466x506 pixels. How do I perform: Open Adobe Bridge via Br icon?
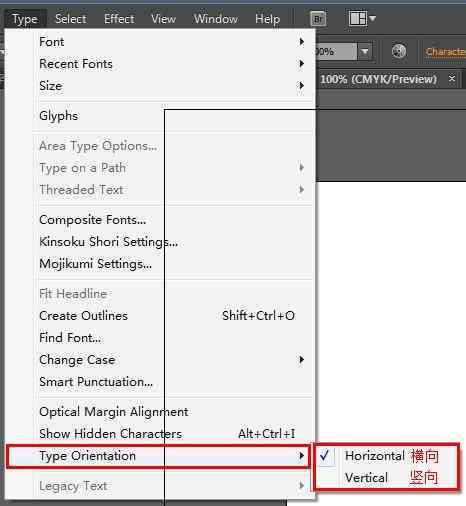point(318,19)
